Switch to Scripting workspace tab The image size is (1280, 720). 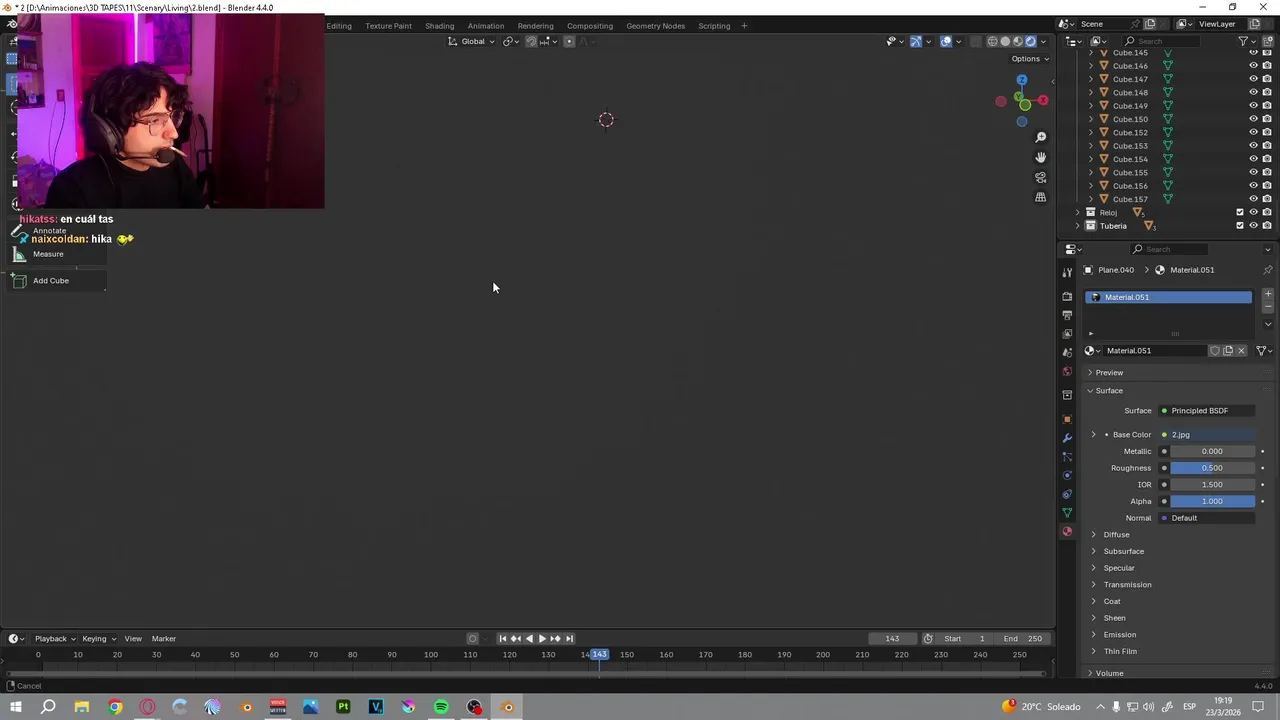[x=714, y=26]
